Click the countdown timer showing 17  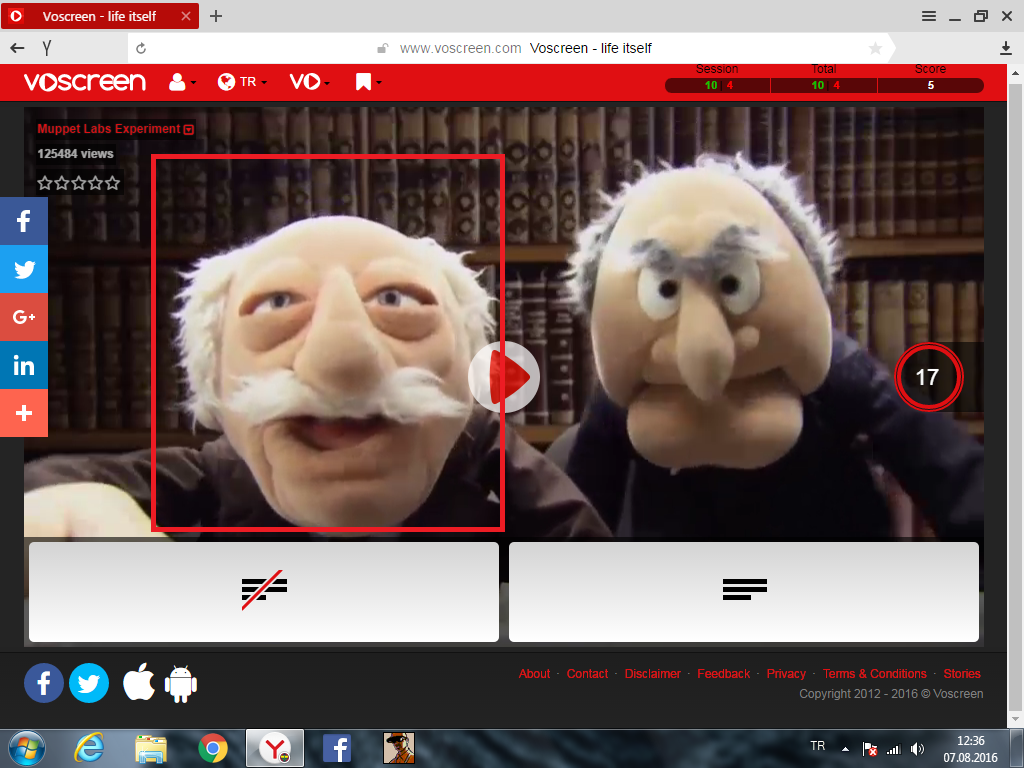tap(928, 377)
